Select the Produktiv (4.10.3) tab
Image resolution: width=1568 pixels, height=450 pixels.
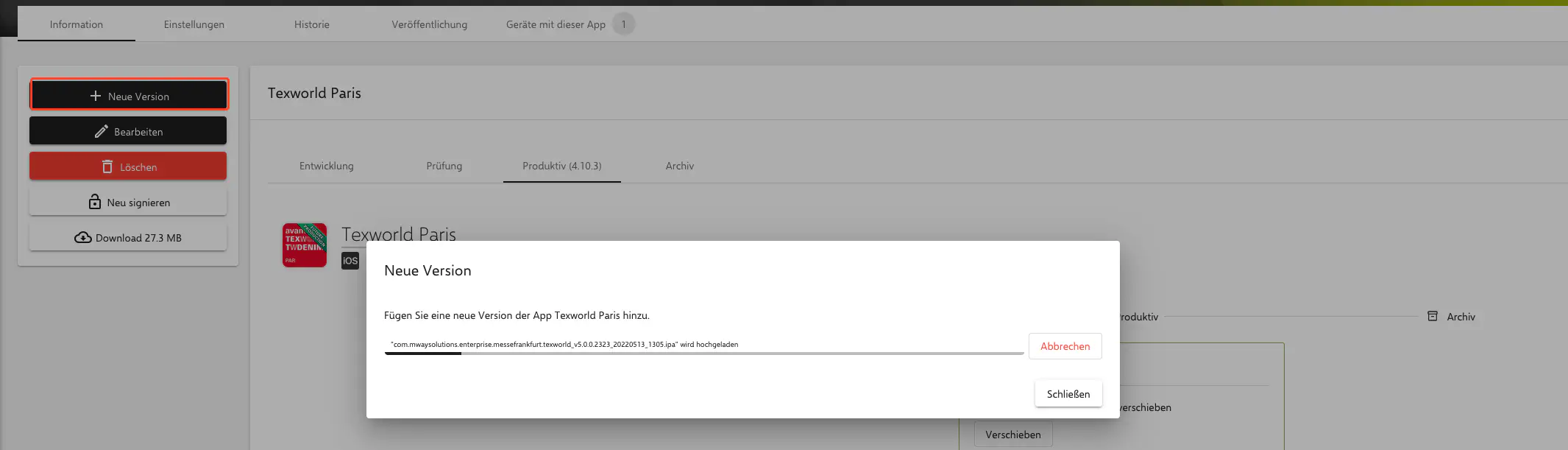(562, 166)
